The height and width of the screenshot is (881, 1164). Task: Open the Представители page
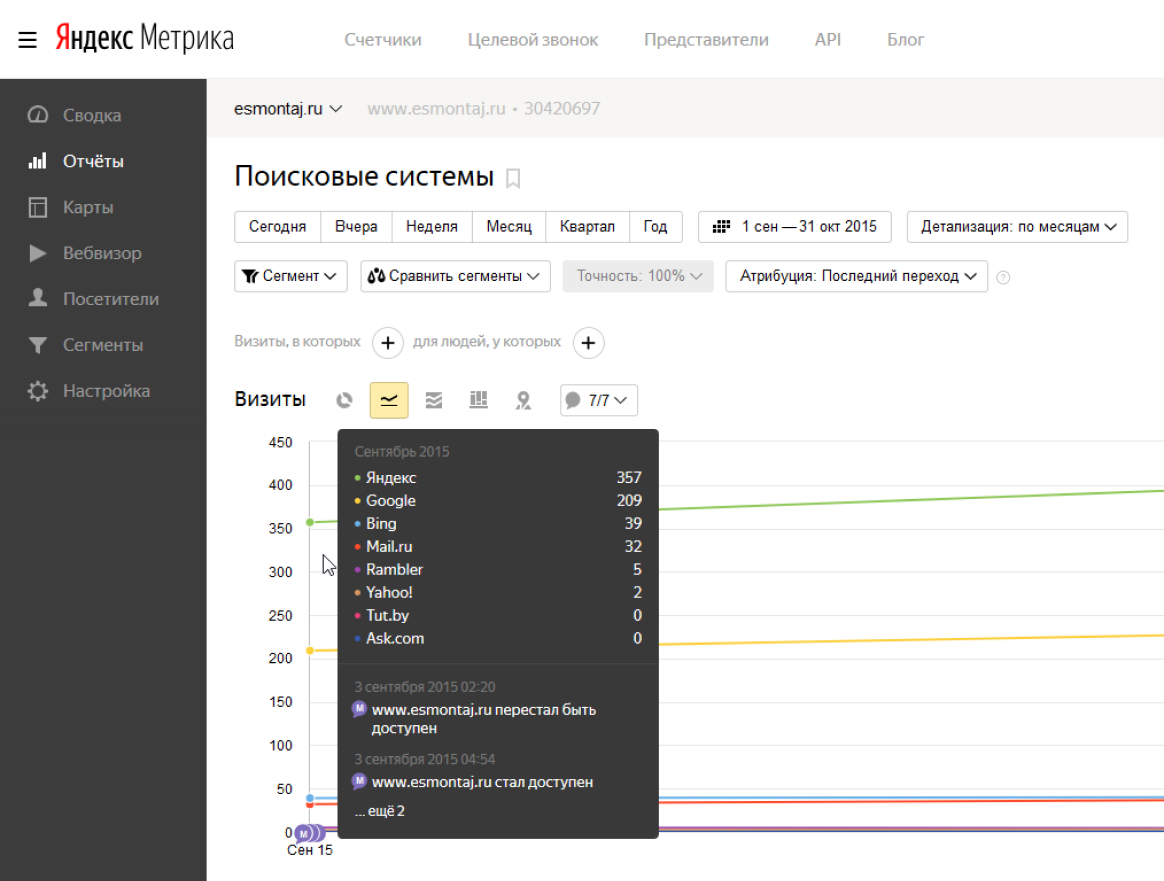pyautogui.click(x=706, y=40)
